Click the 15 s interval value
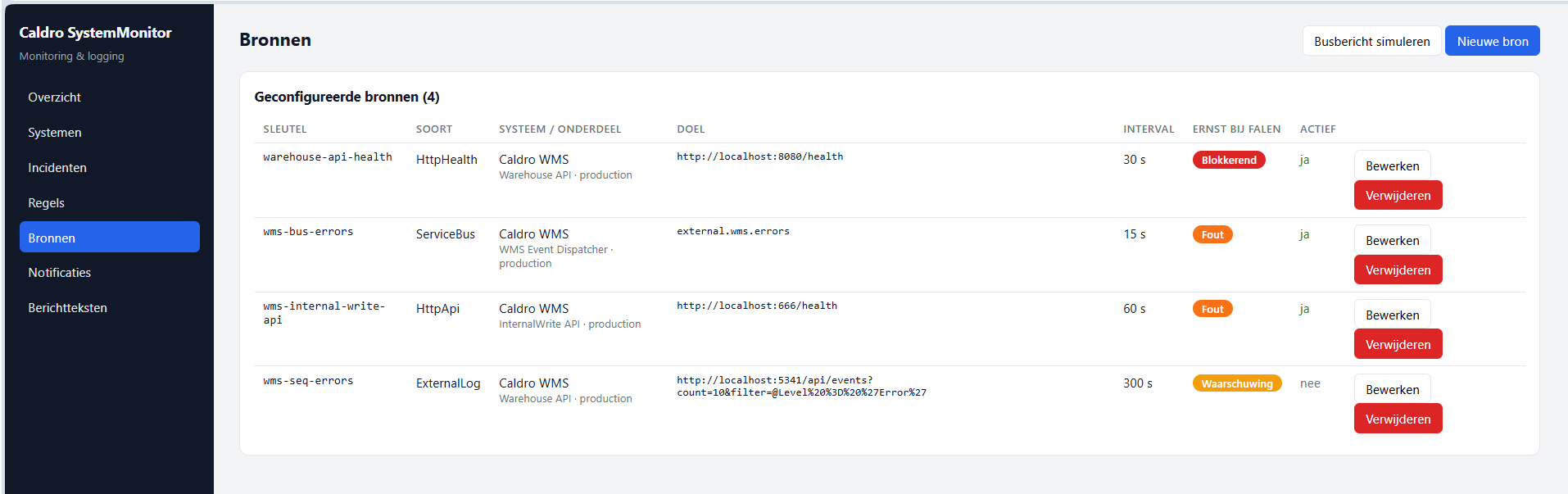 1135,234
